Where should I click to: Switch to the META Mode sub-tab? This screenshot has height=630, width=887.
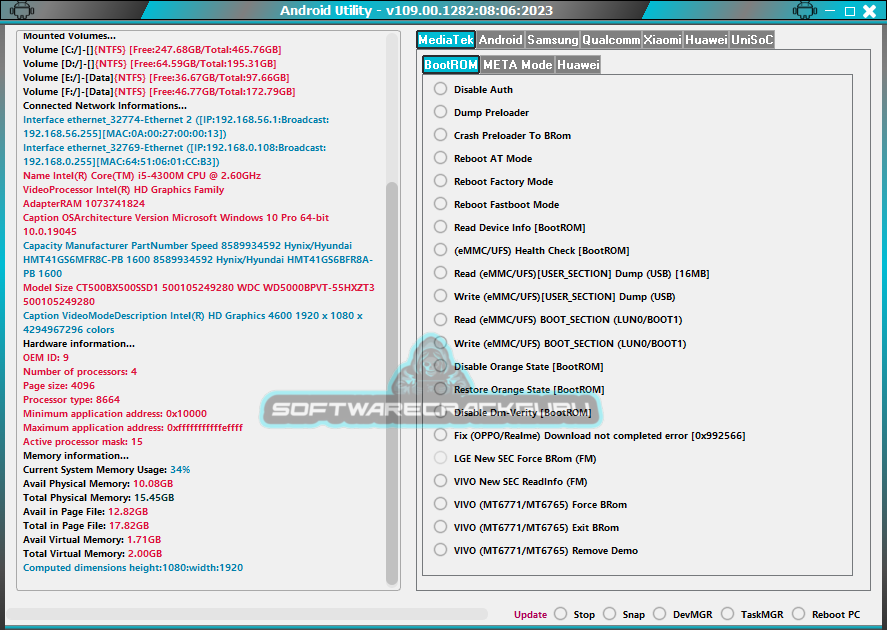[518, 64]
